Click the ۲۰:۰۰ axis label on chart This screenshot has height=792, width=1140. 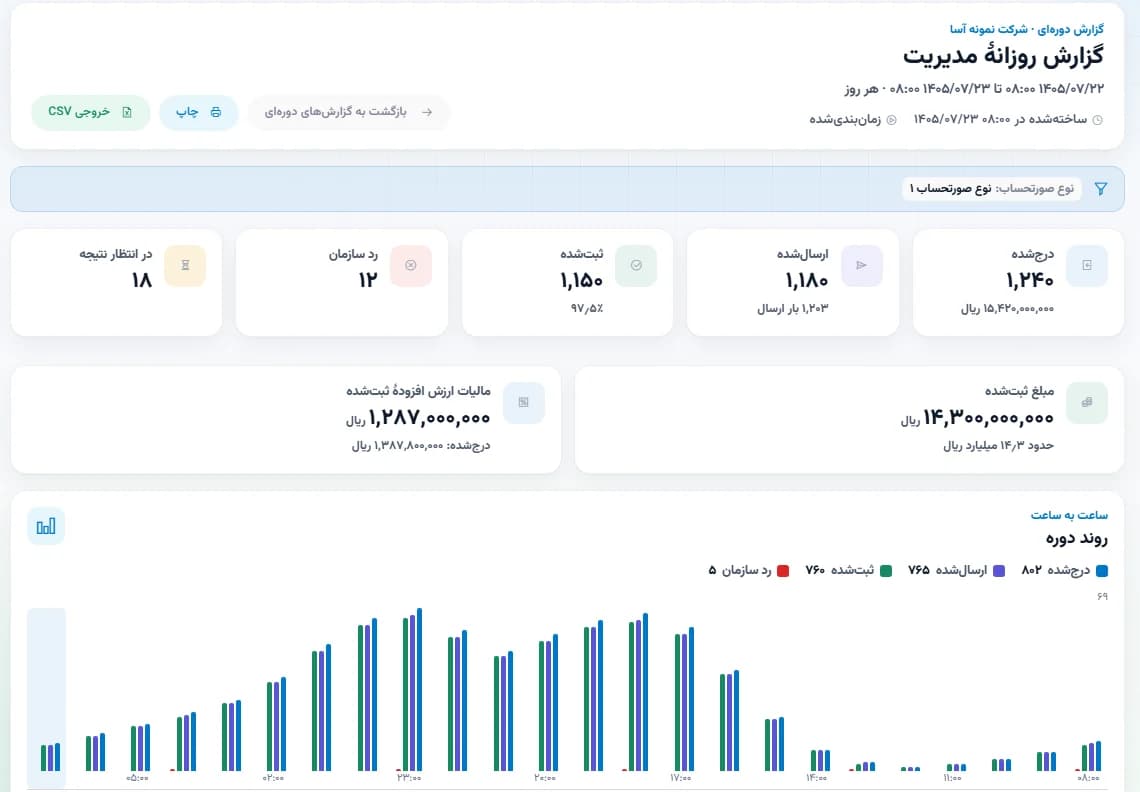[x=545, y=778]
